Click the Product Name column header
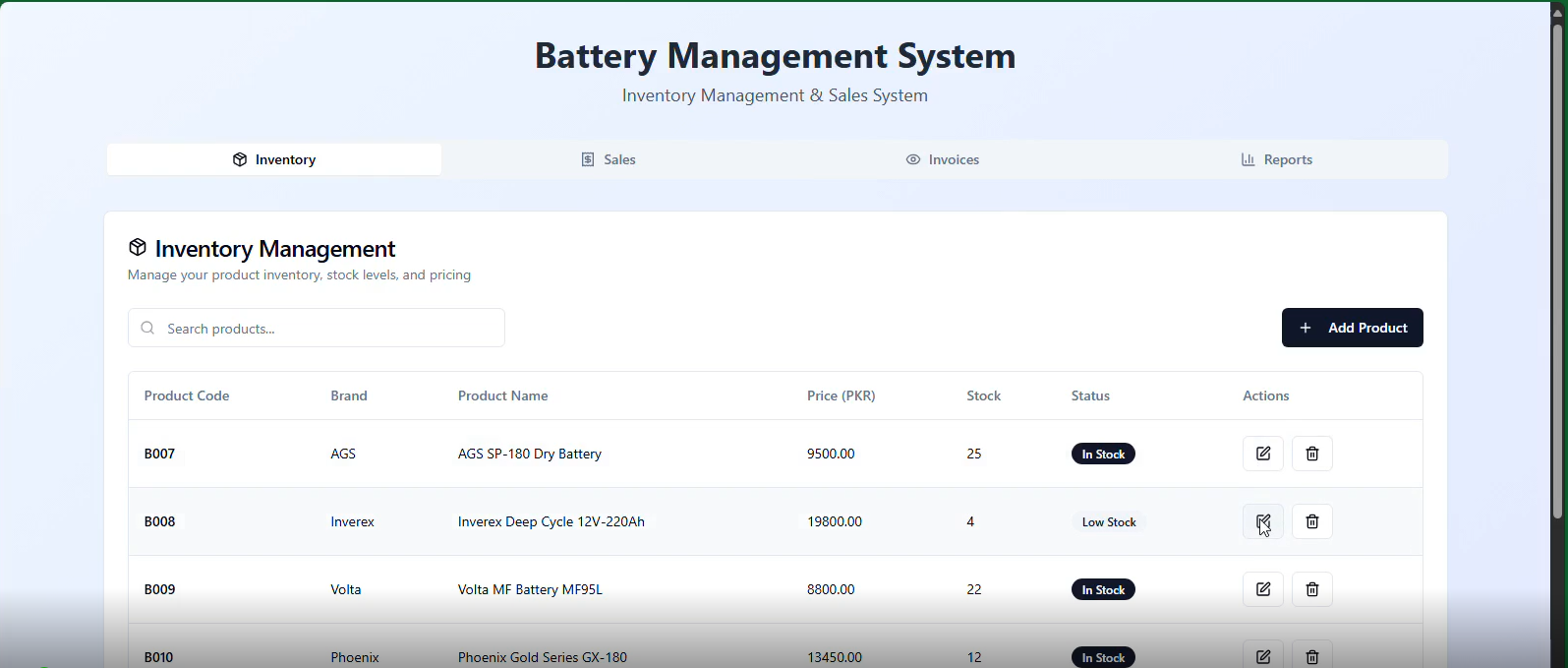Screen dimensions: 1568x668 tap(503, 395)
